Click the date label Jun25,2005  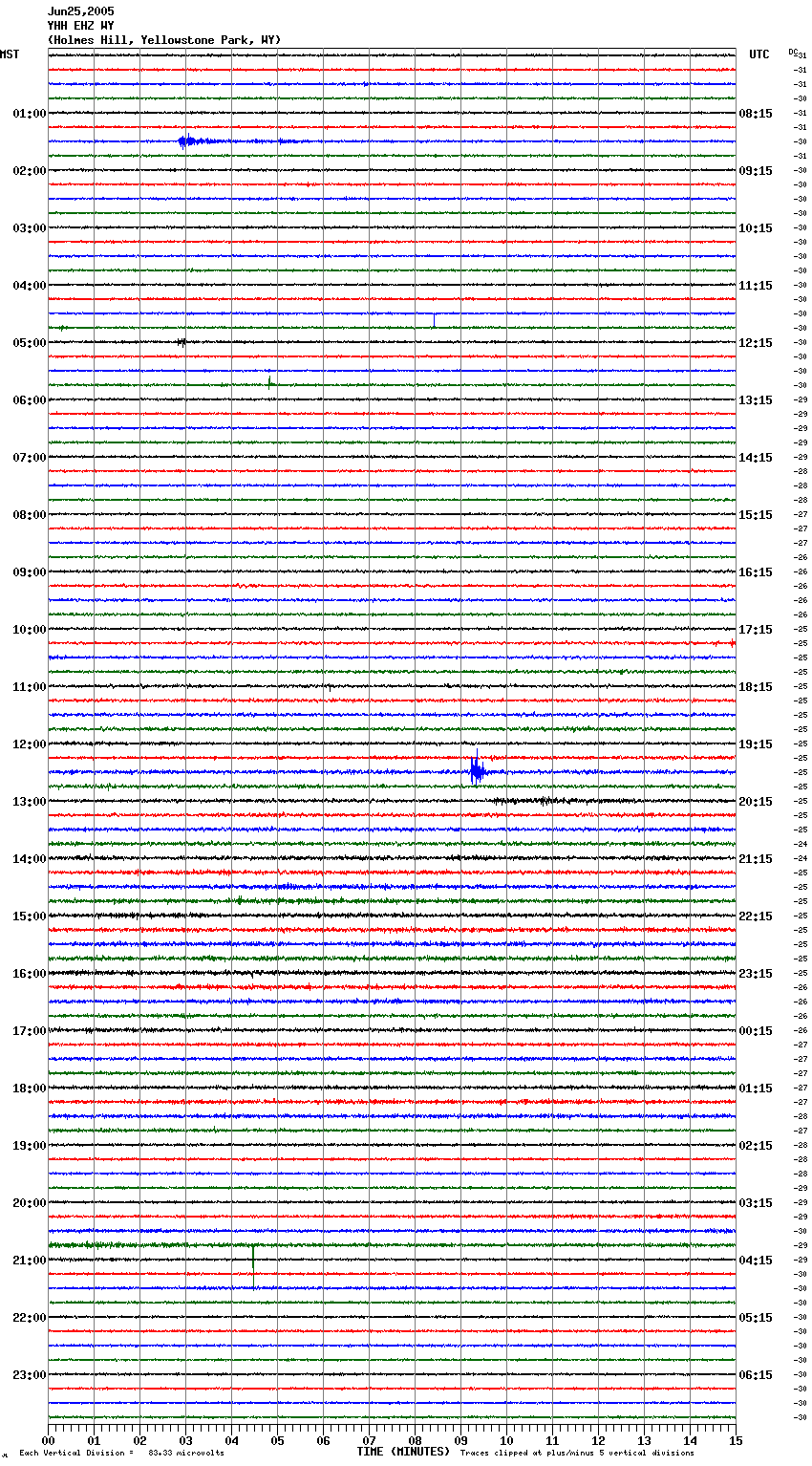coord(80,11)
